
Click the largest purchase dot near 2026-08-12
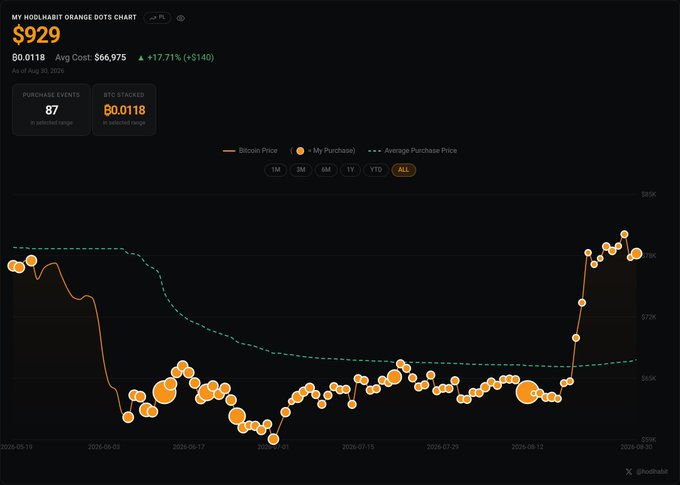pos(527,392)
